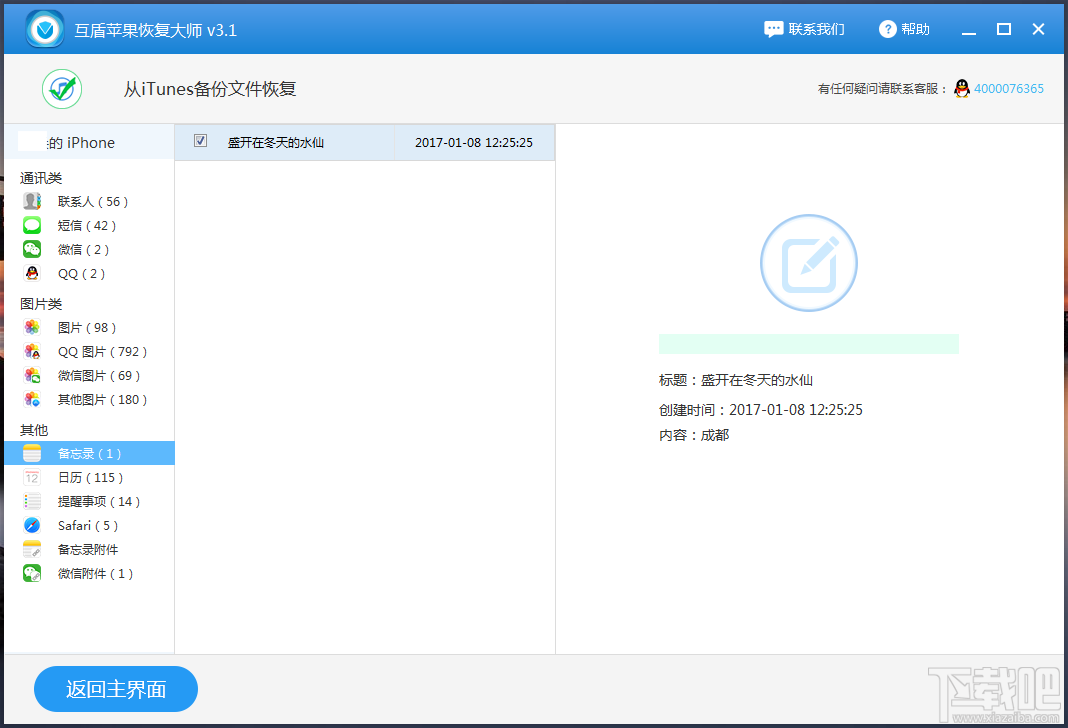Click the green progress bar preview
The width and height of the screenshot is (1068, 728).
click(x=808, y=343)
